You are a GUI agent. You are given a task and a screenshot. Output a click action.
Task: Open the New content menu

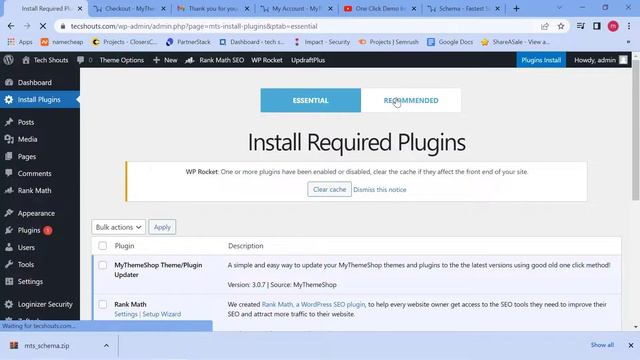pyautogui.click(x=165, y=60)
